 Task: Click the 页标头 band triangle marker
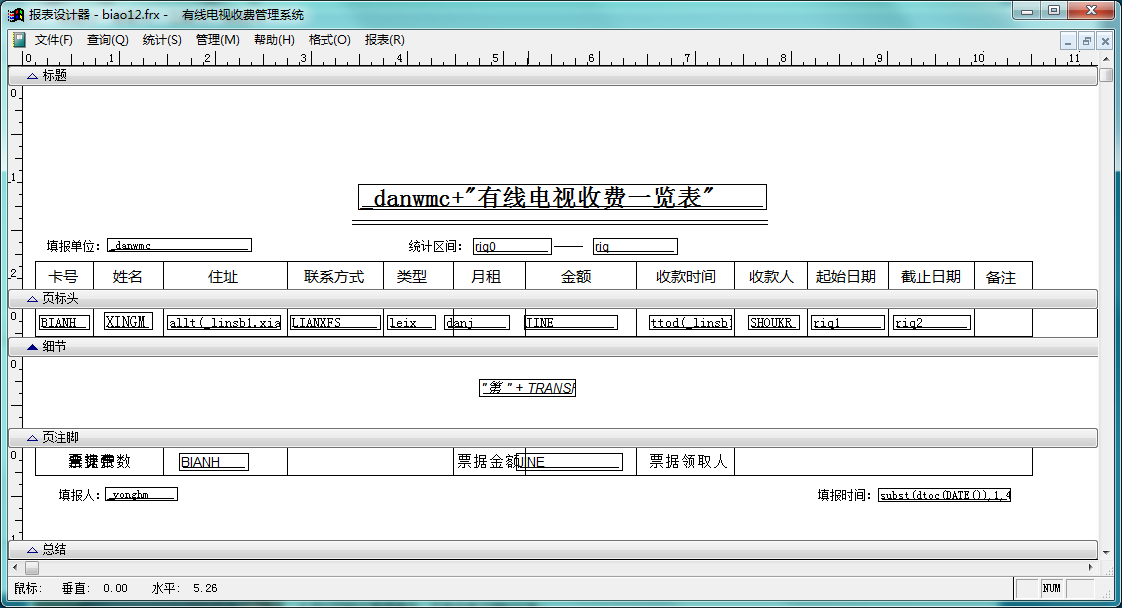pyautogui.click(x=32, y=299)
